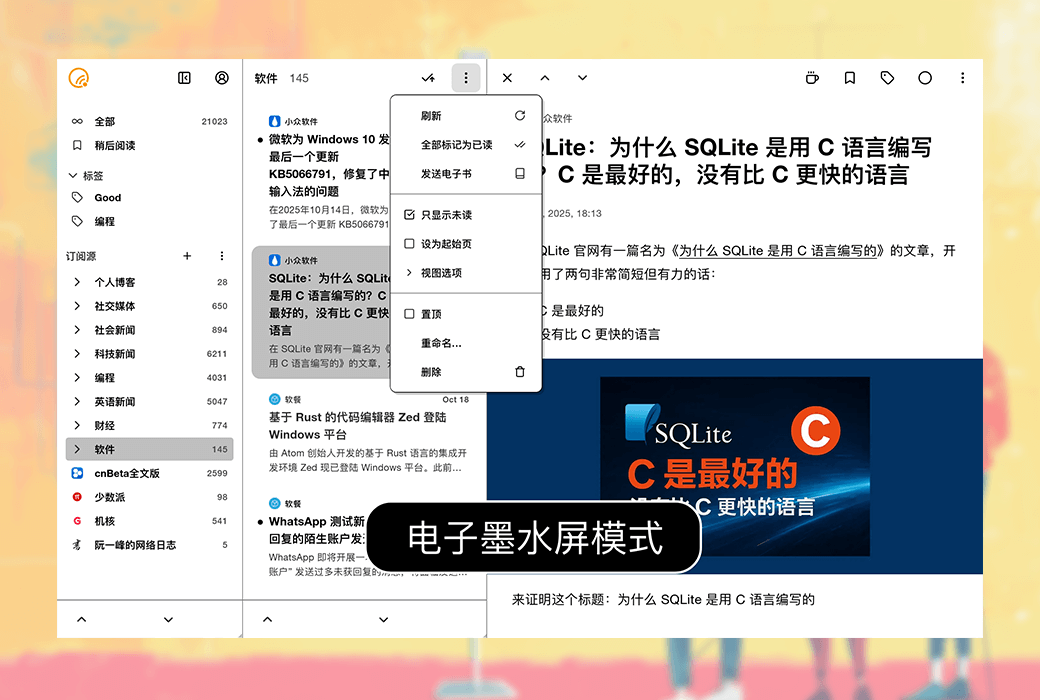The height and width of the screenshot is (700, 1040).
Task: Toggle the 只显示未读 checkbox
Action: pyautogui.click(x=409, y=215)
